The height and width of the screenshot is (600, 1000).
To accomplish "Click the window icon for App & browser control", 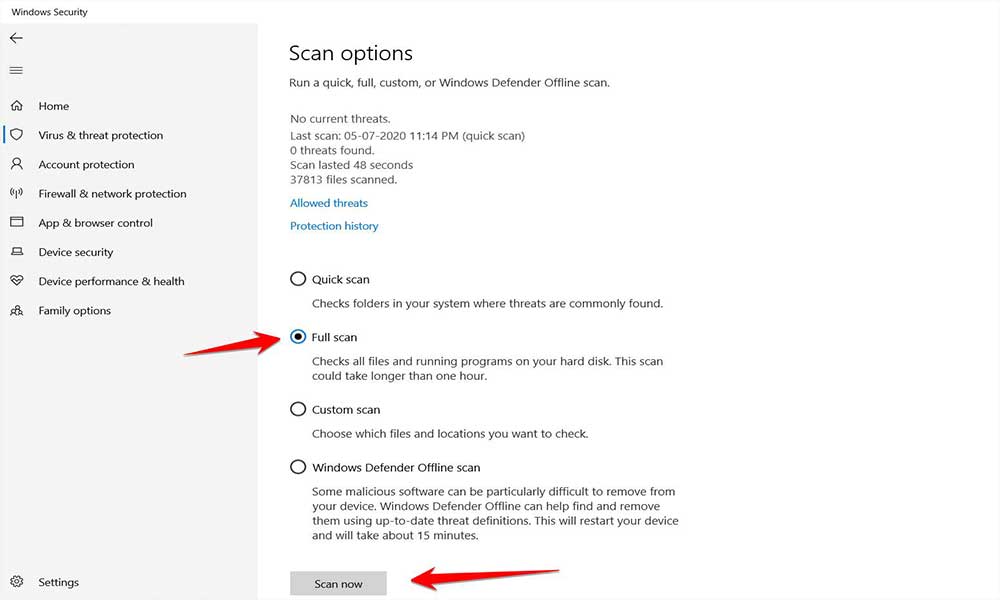I will pos(17,222).
